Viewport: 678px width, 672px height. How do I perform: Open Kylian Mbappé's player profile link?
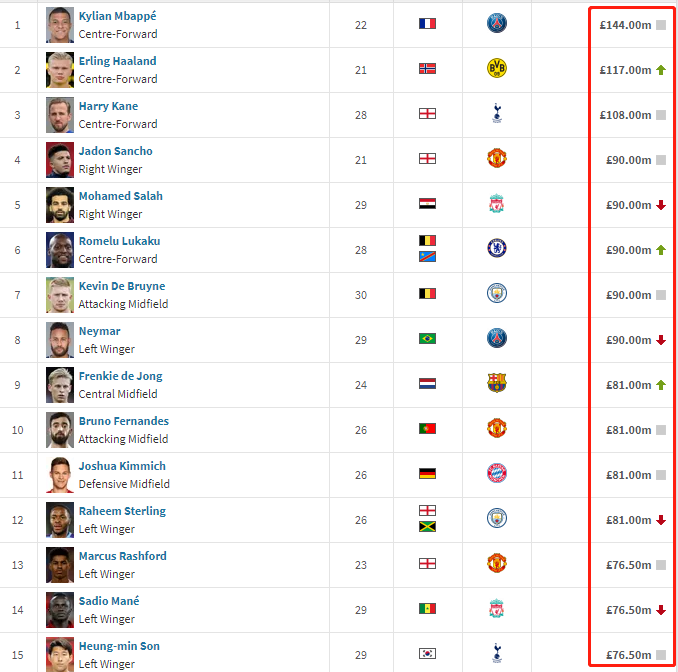[118, 16]
